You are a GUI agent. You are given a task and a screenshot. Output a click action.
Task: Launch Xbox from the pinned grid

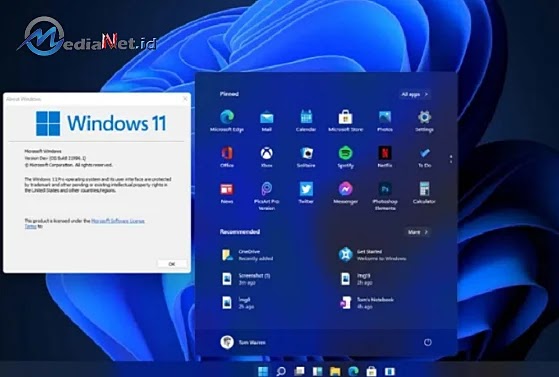(266, 157)
